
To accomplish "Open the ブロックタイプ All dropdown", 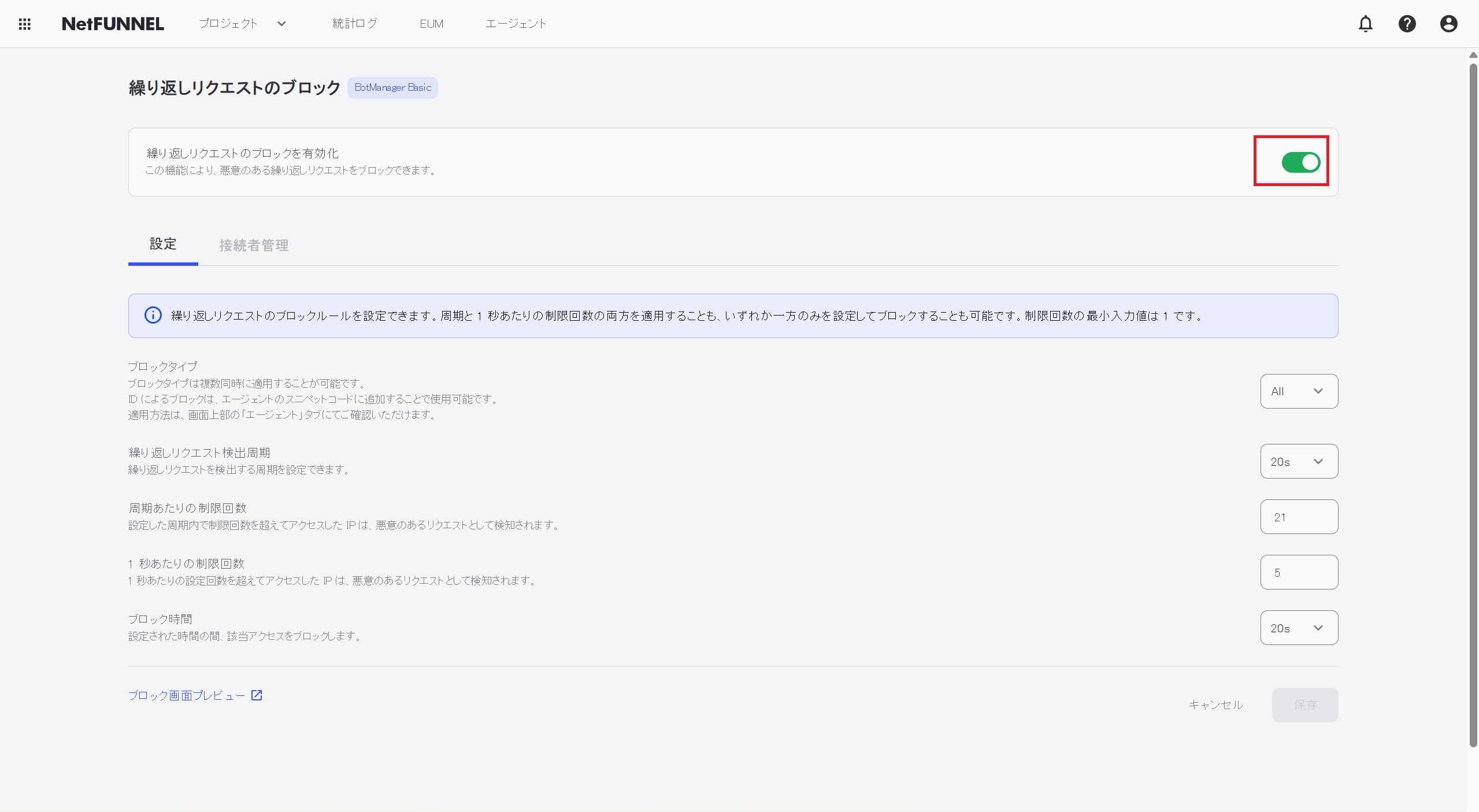I will click(1298, 391).
